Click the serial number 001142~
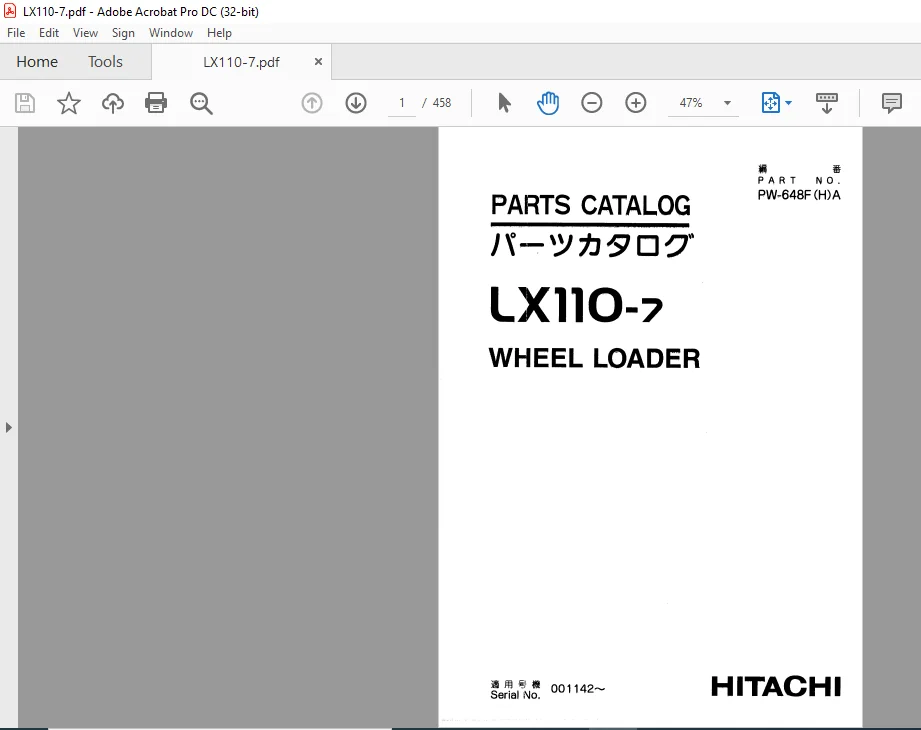 [577, 688]
